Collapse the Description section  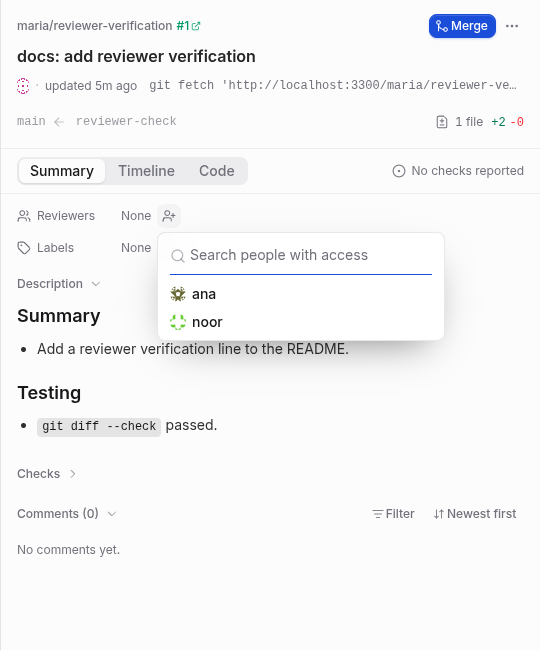click(58, 284)
